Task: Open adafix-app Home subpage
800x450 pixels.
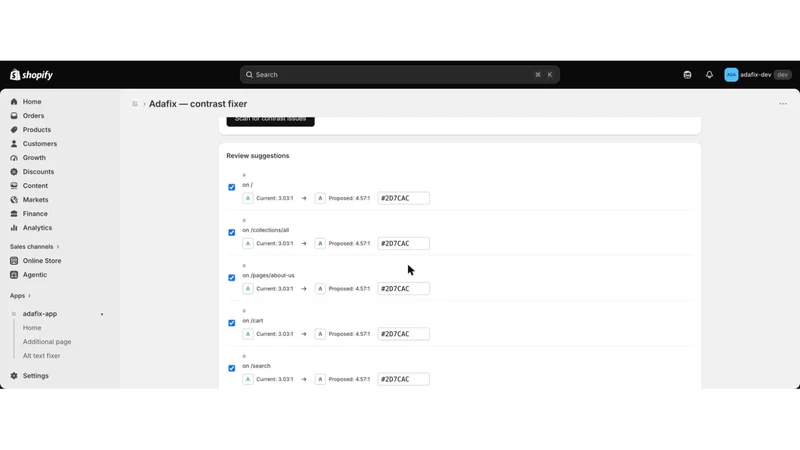Action: [x=32, y=328]
